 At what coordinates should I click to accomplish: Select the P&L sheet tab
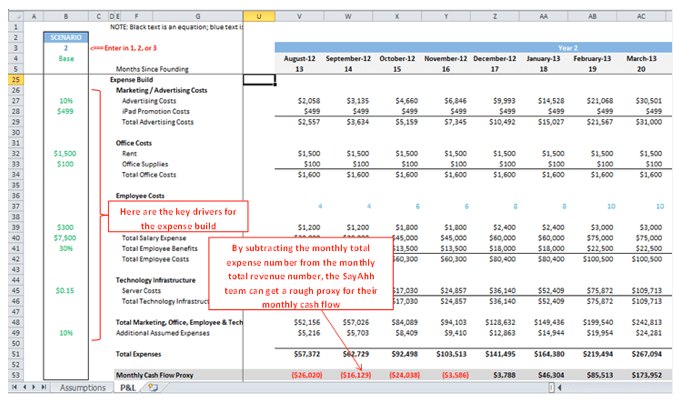125,386
